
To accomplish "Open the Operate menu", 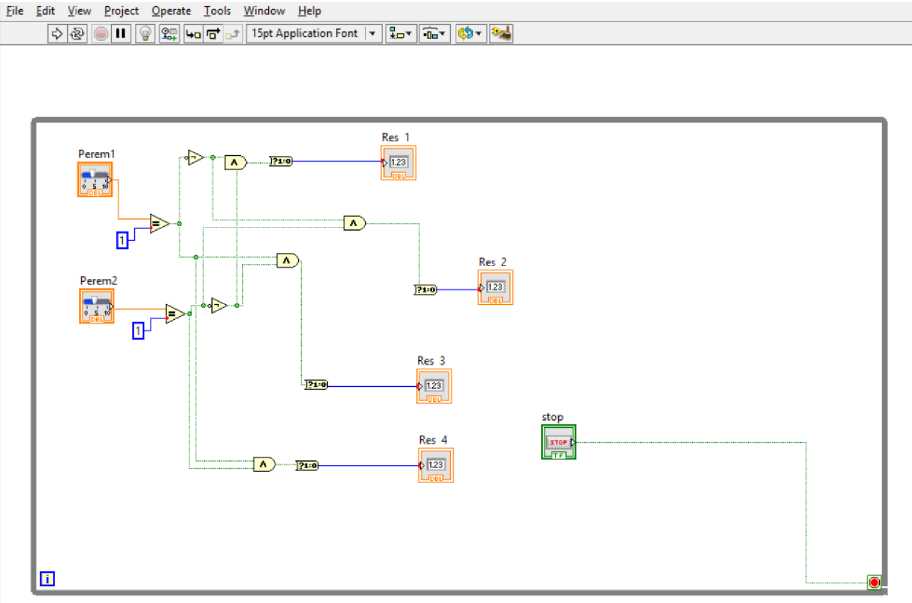I will point(171,10).
